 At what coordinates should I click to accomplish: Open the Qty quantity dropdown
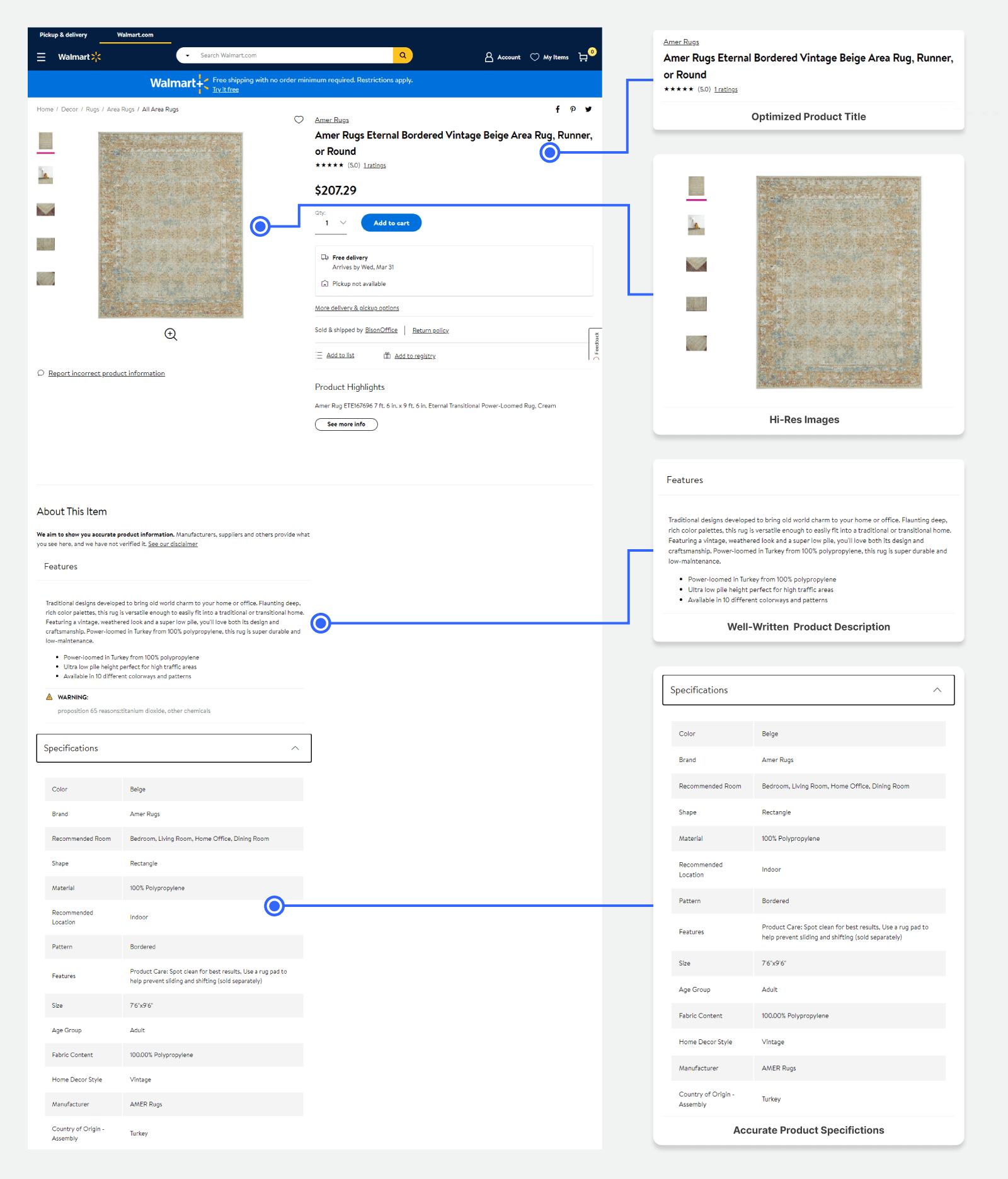[x=331, y=223]
